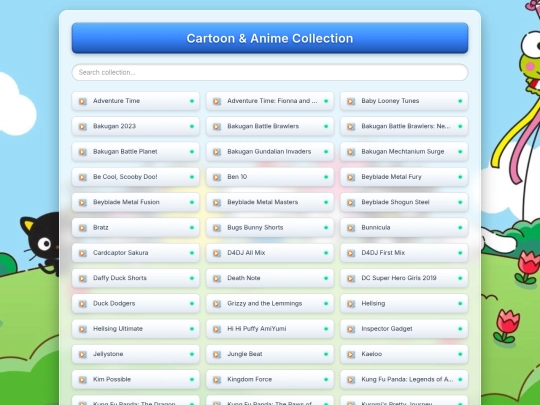
Task: Click play icon for Bakugan Battle Brawlers
Action: (217, 126)
